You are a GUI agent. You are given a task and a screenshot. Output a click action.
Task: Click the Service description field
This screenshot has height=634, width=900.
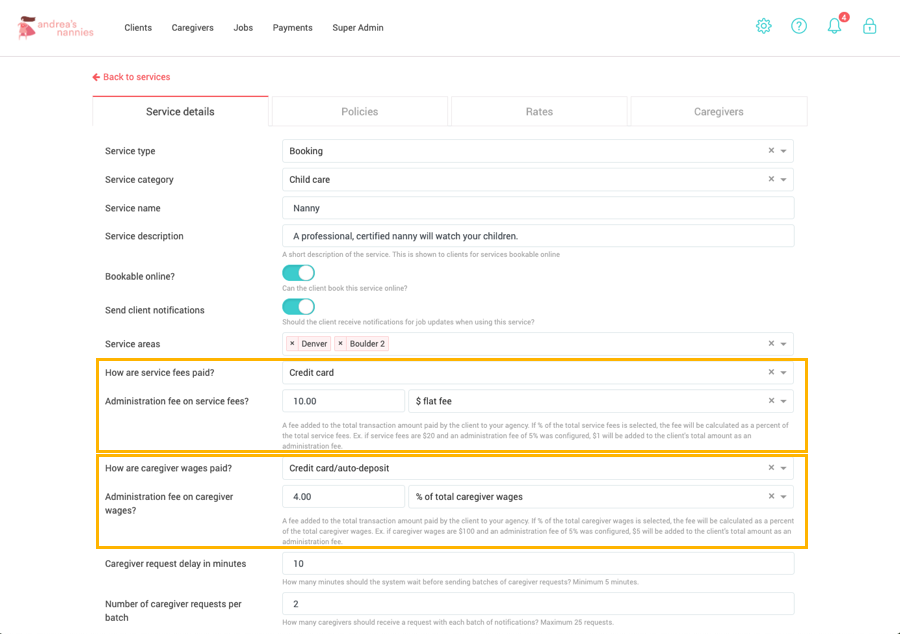point(538,236)
